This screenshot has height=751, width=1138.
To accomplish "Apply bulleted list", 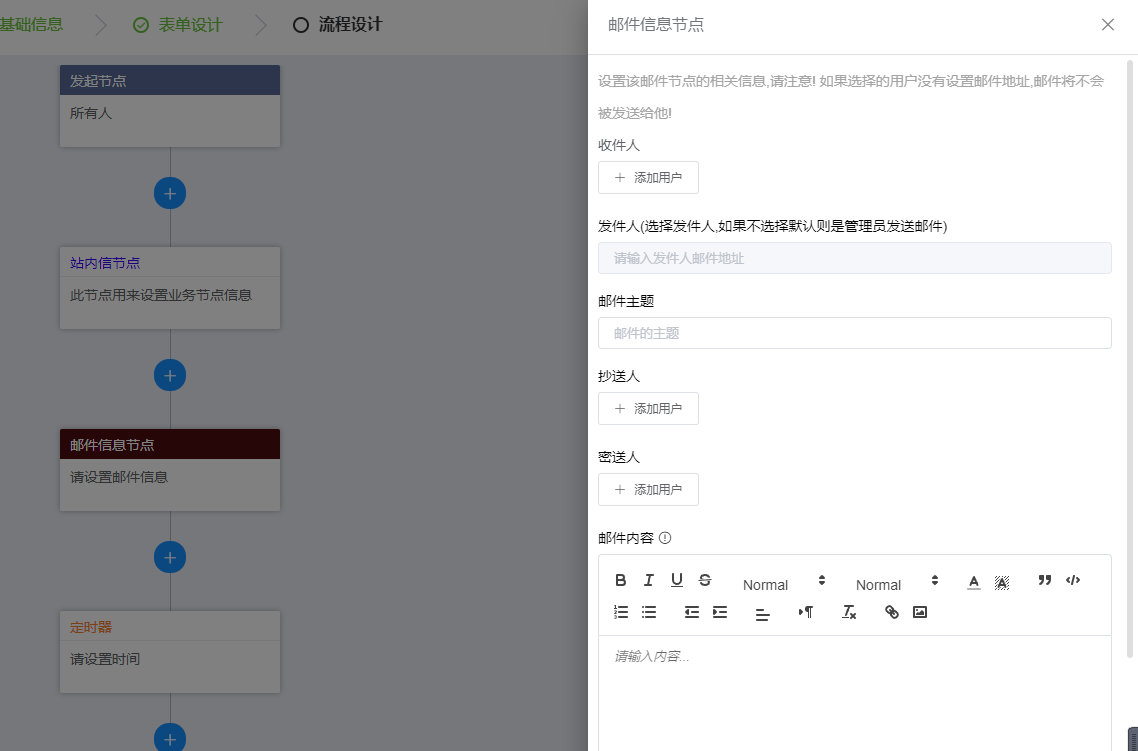I will tap(649, 612).
